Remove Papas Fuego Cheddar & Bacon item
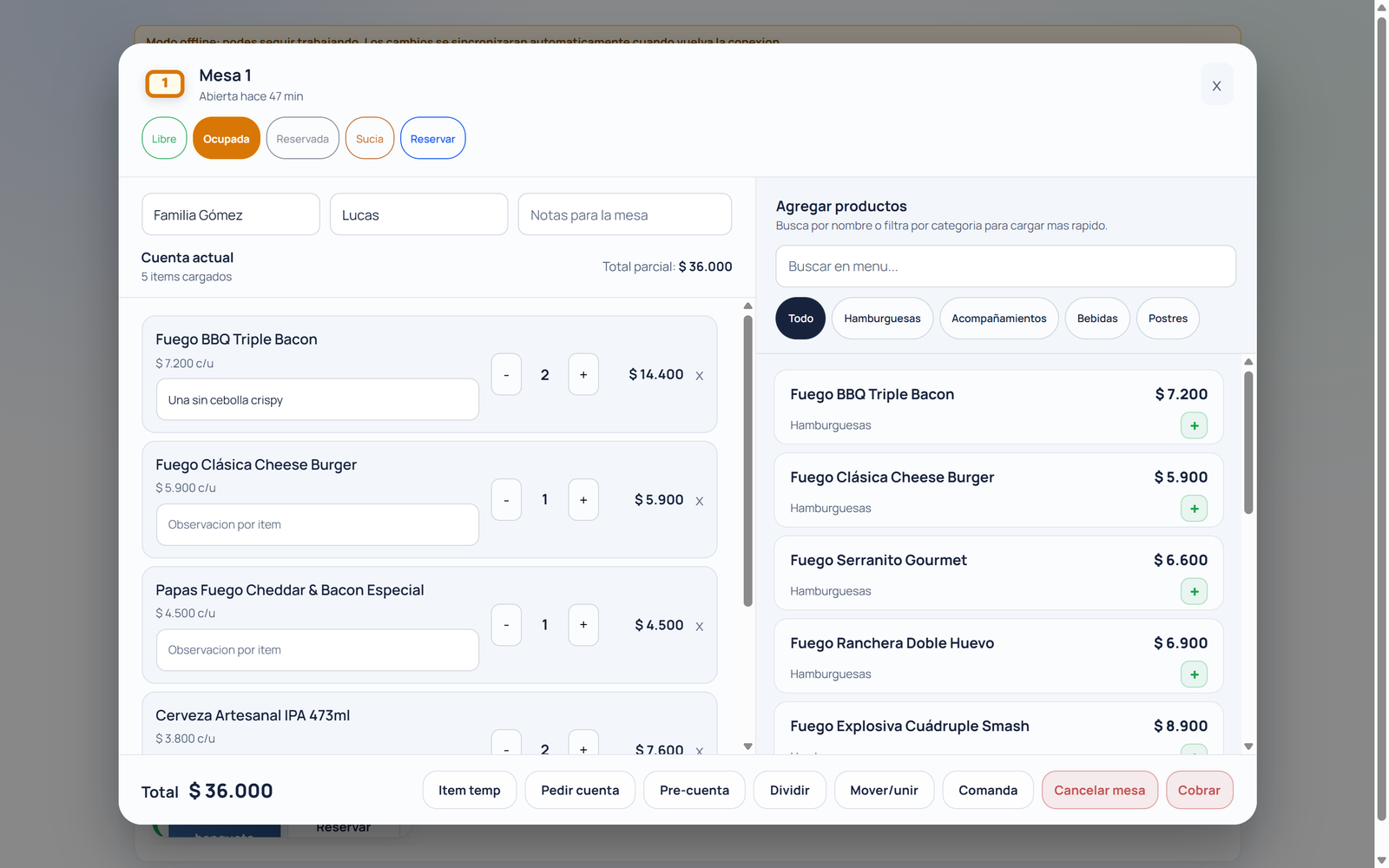Image resolution: width=1389 pixels, height=868 pixels. coord(700,626)
